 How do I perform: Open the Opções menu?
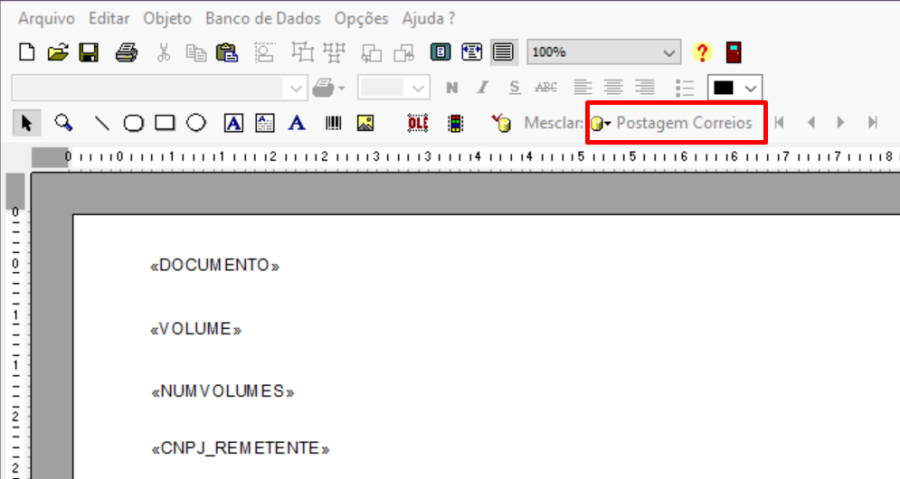(x=361, y=18)
